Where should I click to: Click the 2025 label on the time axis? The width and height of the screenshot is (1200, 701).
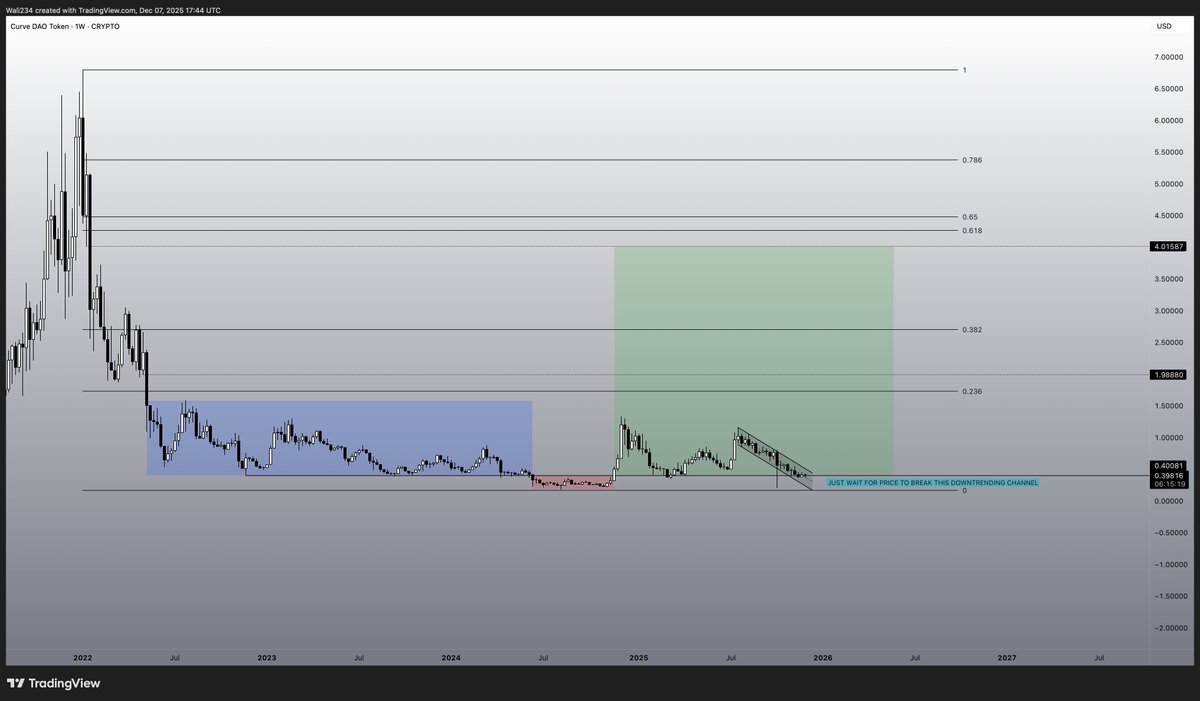pos(639,658)
